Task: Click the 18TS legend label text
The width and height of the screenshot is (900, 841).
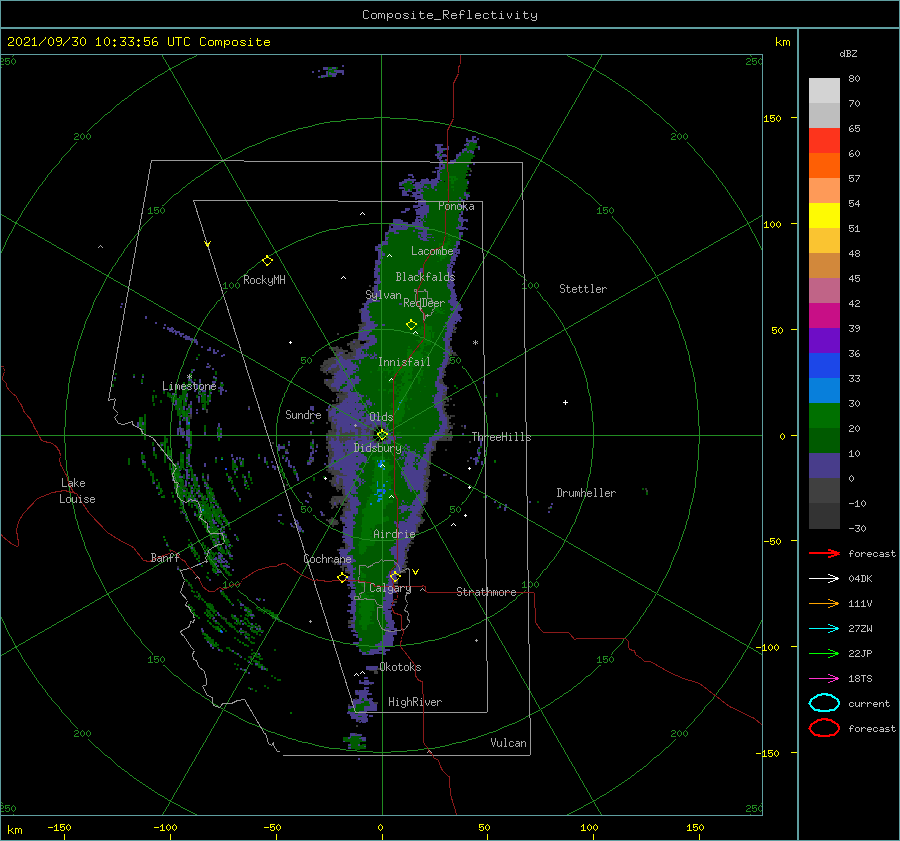Action: point(860,679)
